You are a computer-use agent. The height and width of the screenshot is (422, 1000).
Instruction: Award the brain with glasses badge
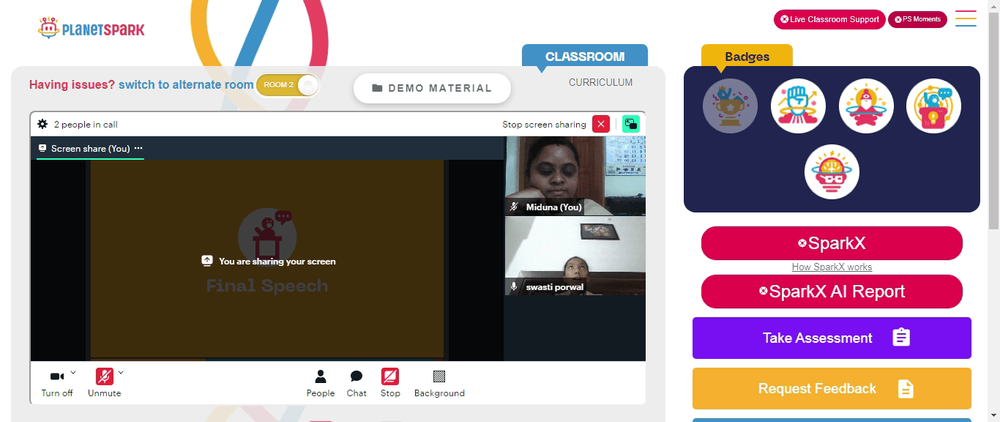coord(832,171)
